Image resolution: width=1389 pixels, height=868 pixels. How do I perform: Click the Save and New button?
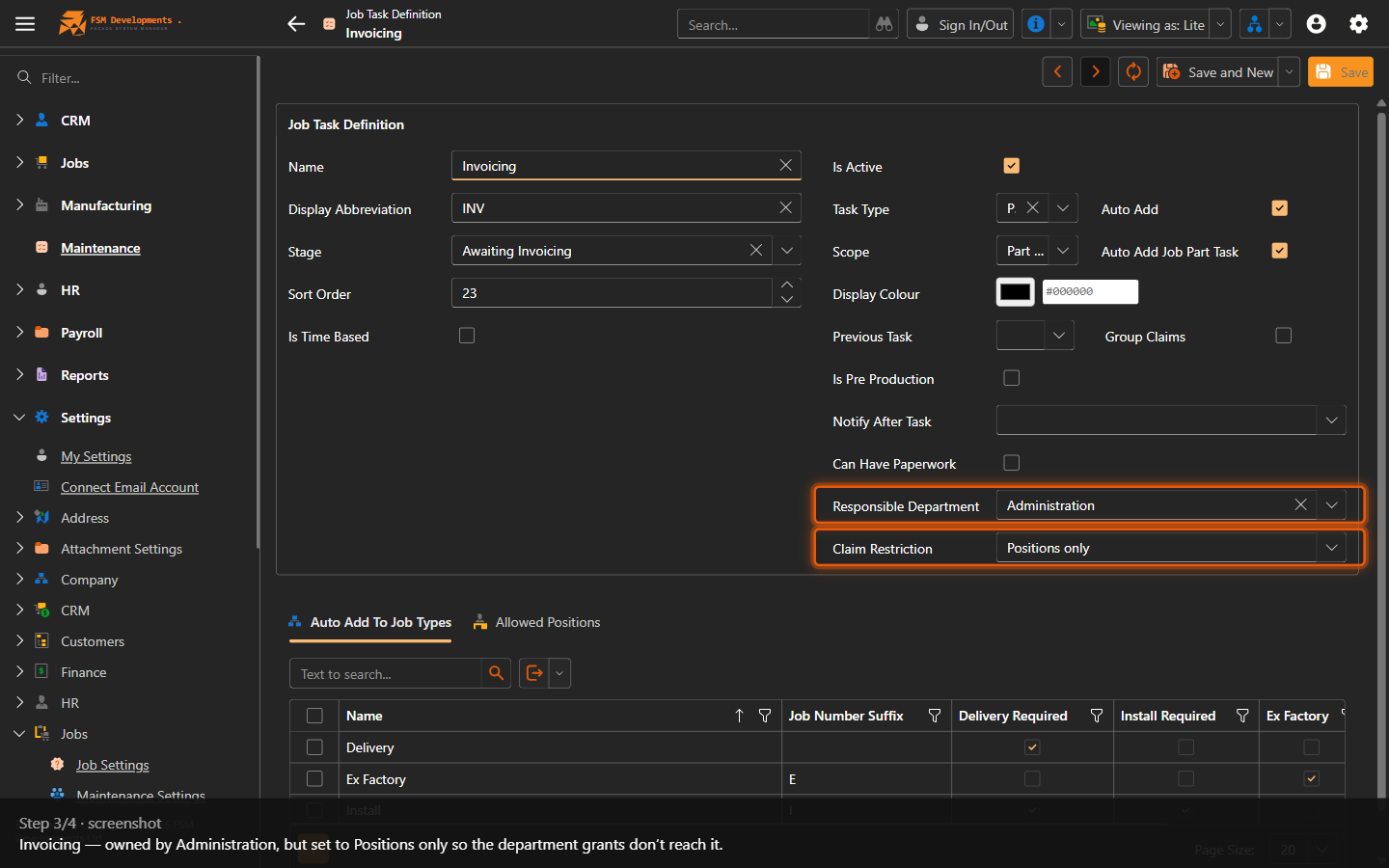pyautogui.click(x=1217, y=72)
